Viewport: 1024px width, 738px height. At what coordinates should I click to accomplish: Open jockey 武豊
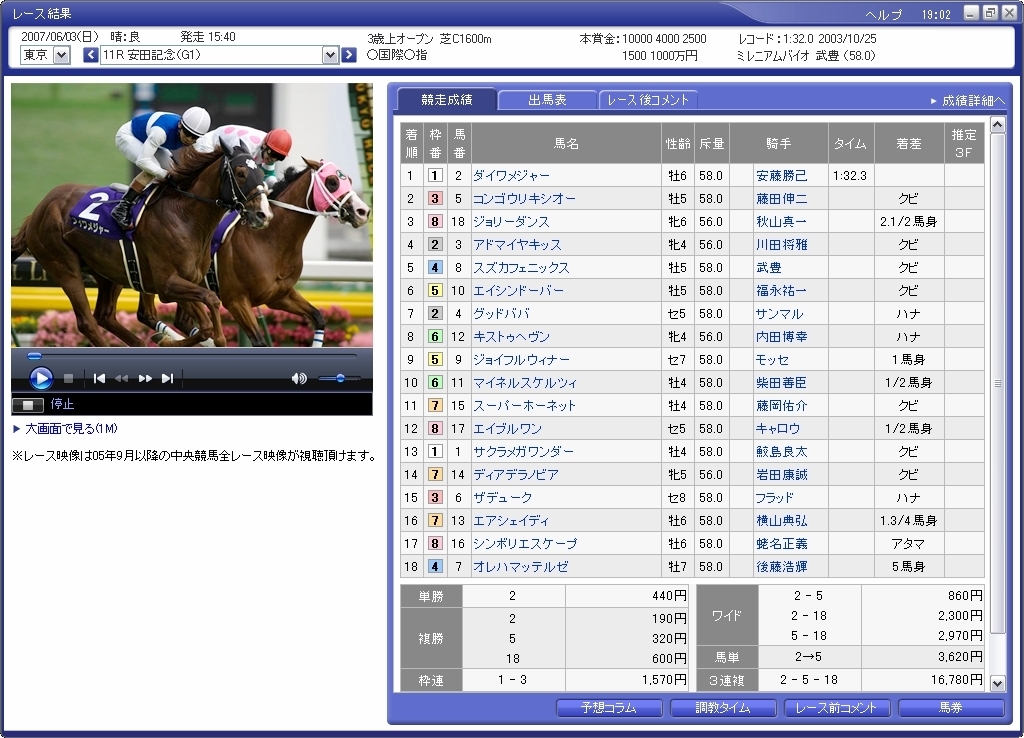[x=769, y=268]
